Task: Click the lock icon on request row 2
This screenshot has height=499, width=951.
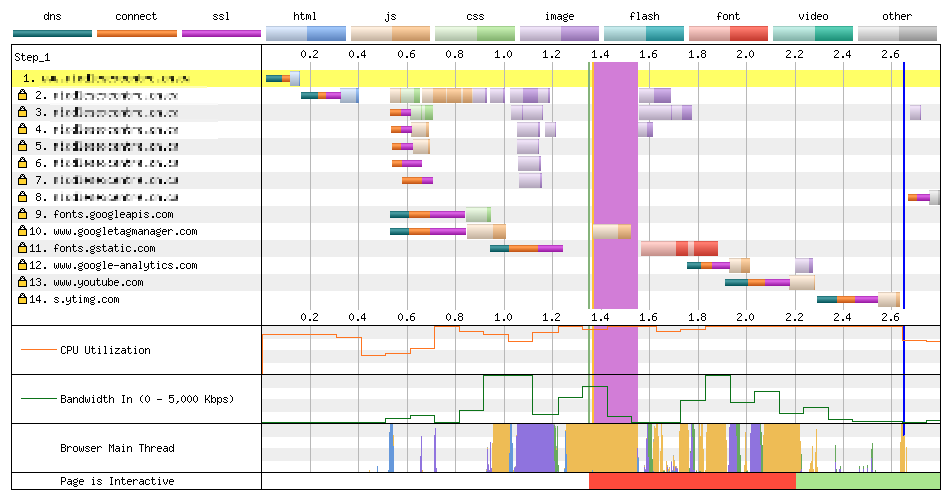Action: [22, 95]
